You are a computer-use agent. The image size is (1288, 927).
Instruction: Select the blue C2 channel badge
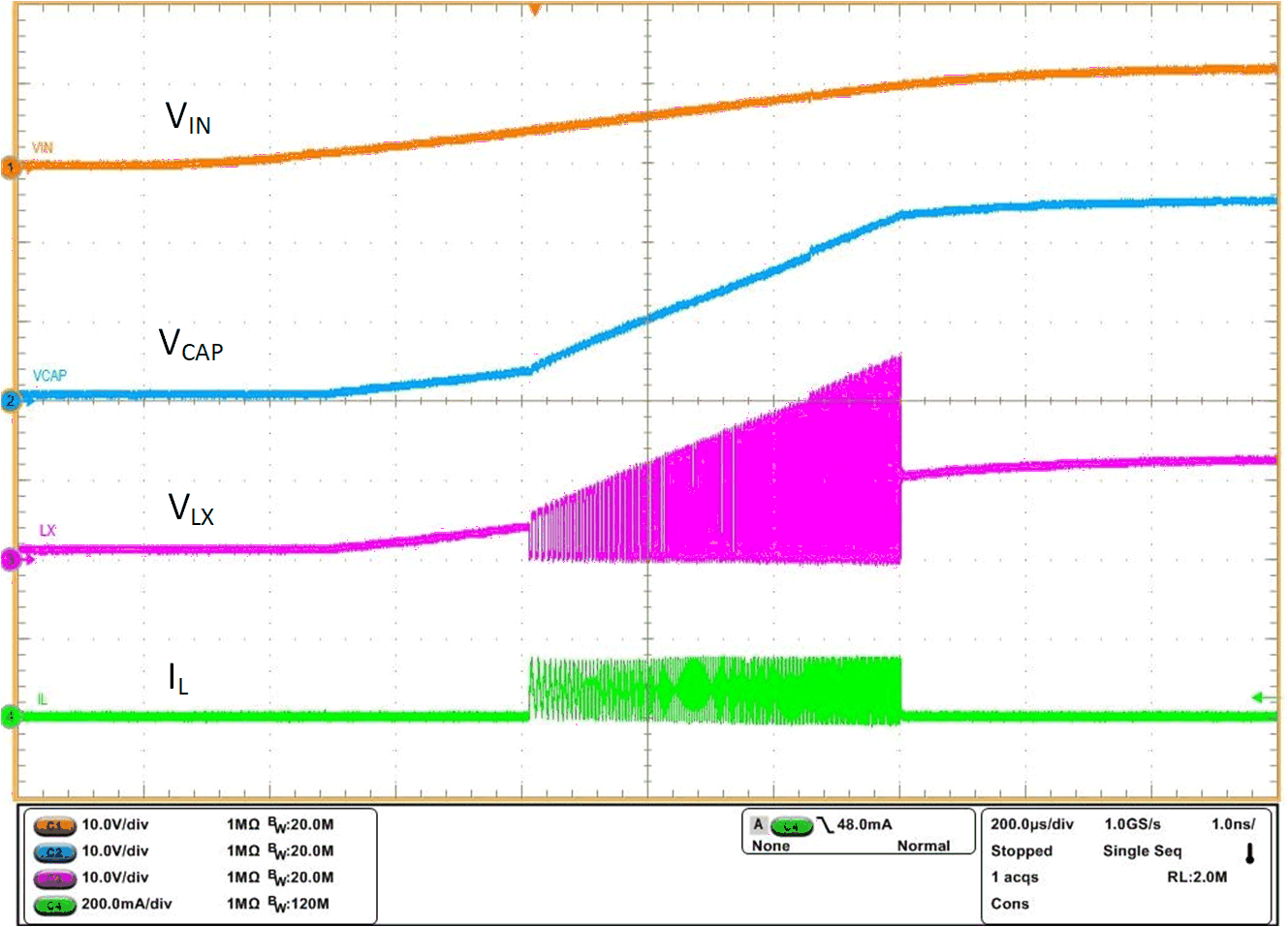click(x=54, y=851)
